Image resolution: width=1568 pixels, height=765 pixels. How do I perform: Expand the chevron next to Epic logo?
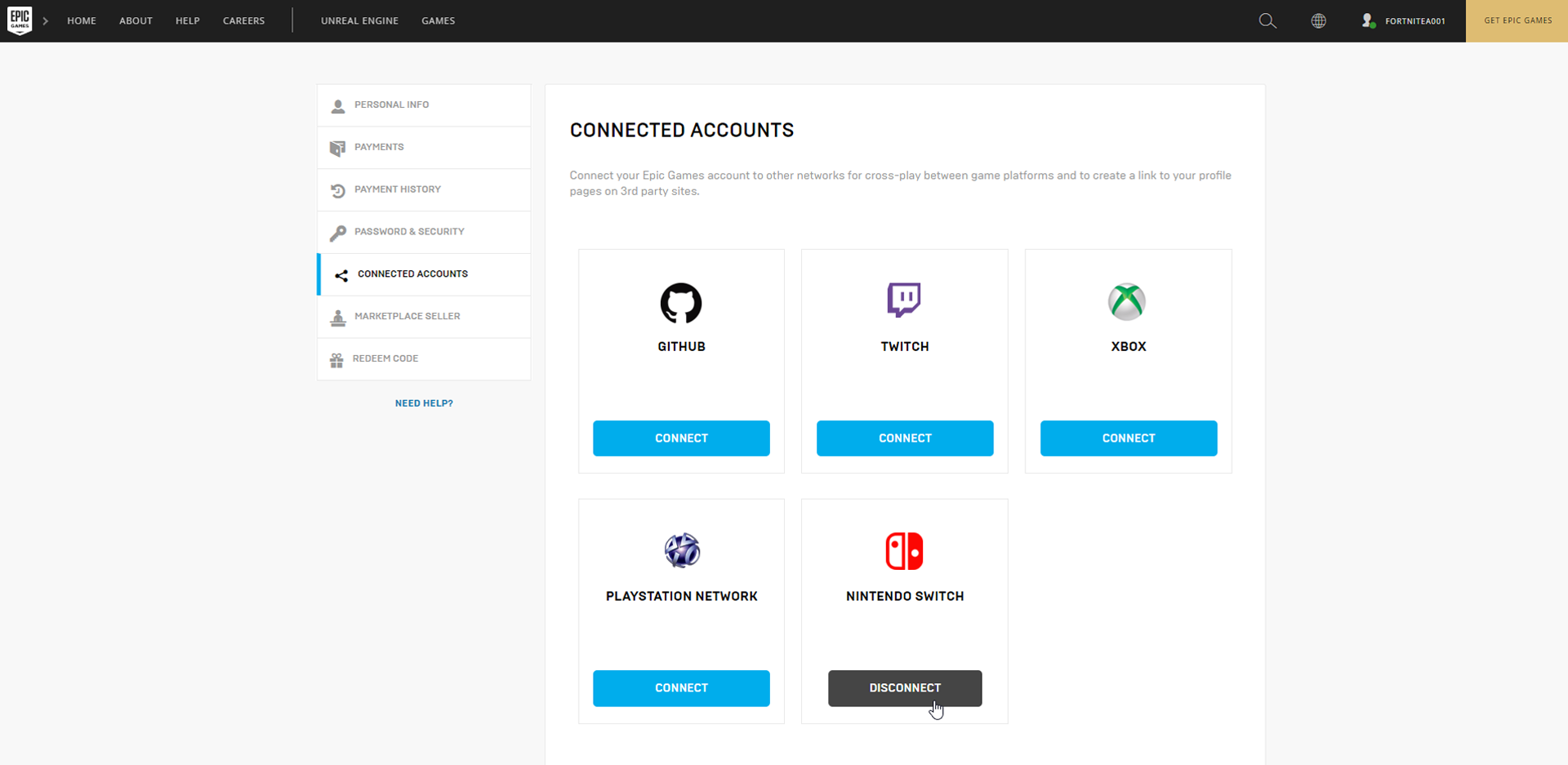click(x=46, y=21)
